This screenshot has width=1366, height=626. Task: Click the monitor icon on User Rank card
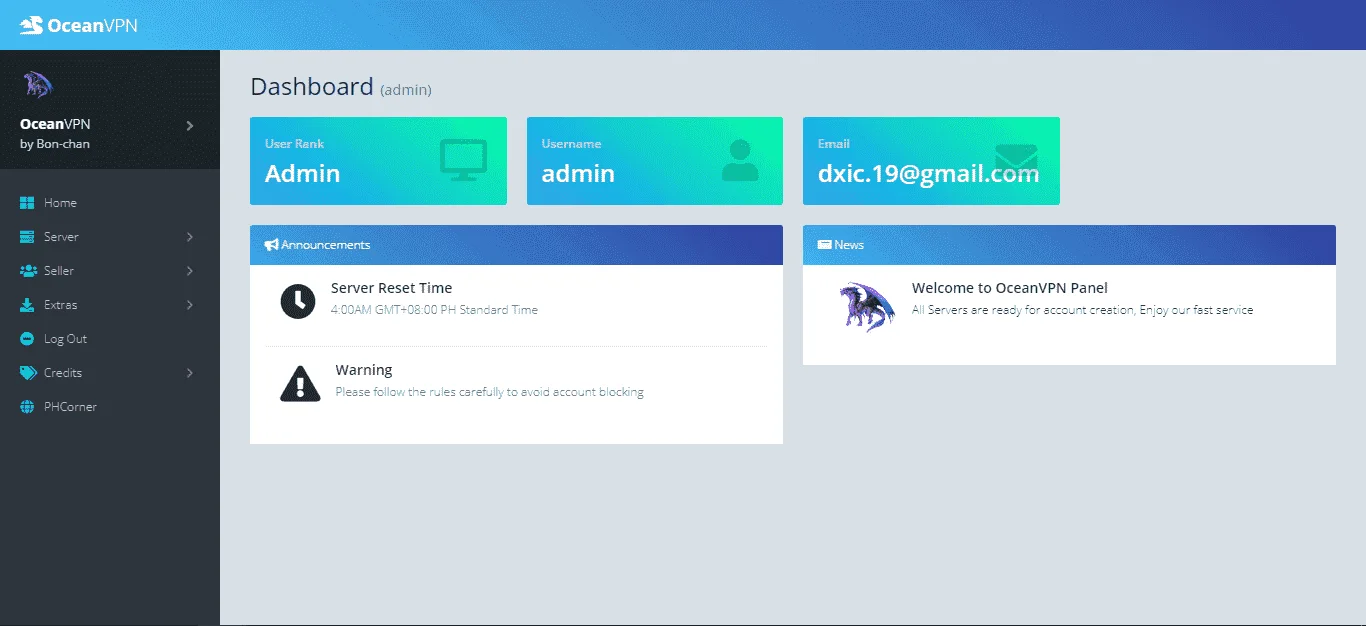click(x=463, y=160)
